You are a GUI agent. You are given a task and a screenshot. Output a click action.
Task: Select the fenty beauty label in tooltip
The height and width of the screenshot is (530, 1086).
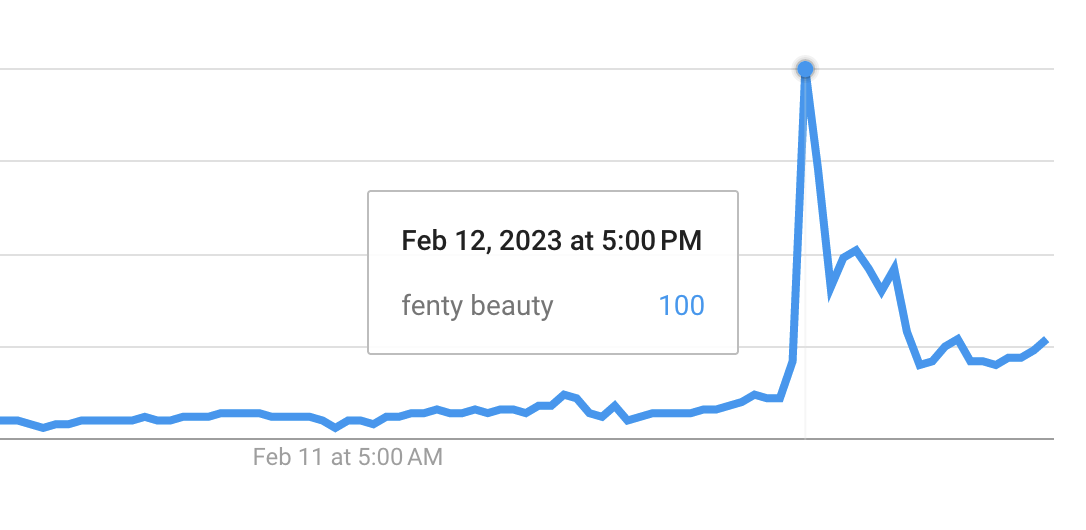[x=477, y=305]
